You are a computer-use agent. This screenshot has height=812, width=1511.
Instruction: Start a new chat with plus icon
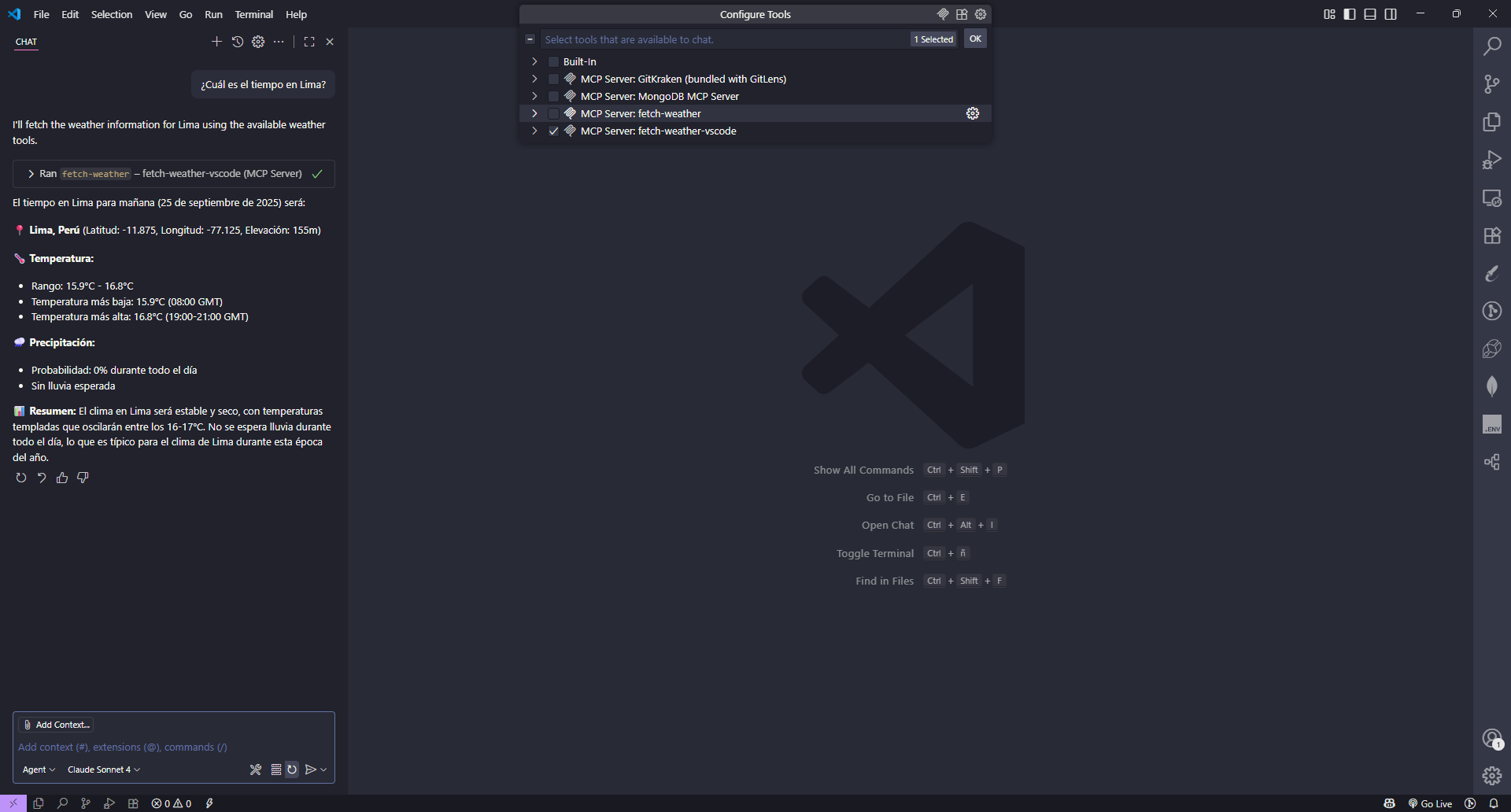pos(216,42)
